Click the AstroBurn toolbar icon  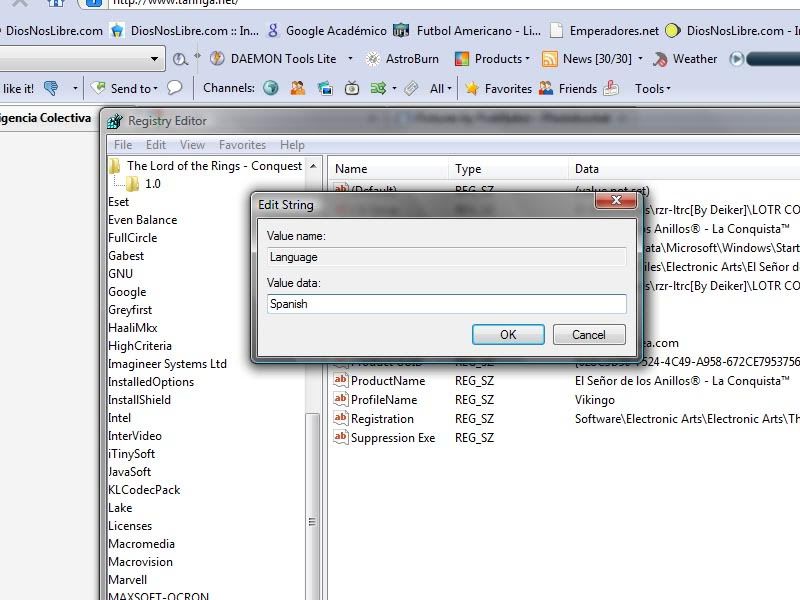click(x=373, y=59)
